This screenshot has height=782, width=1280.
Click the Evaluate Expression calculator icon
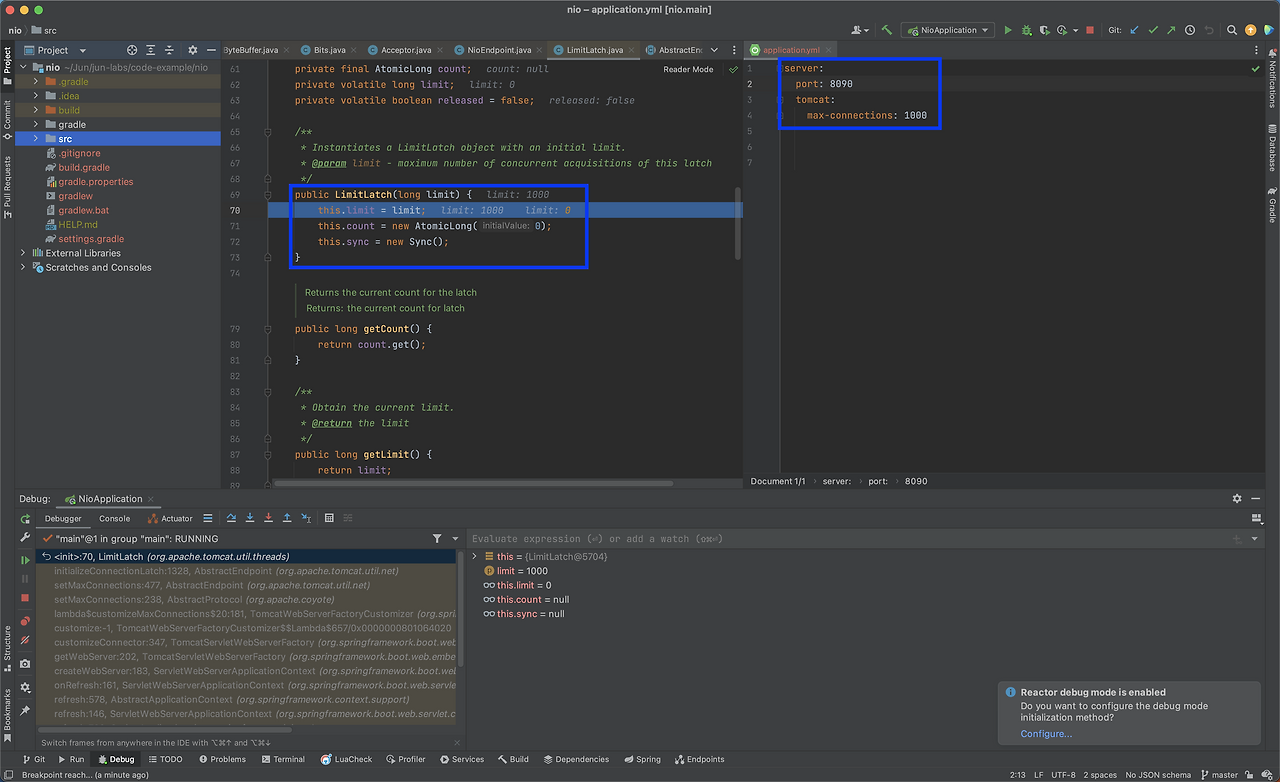pos(329,518)
